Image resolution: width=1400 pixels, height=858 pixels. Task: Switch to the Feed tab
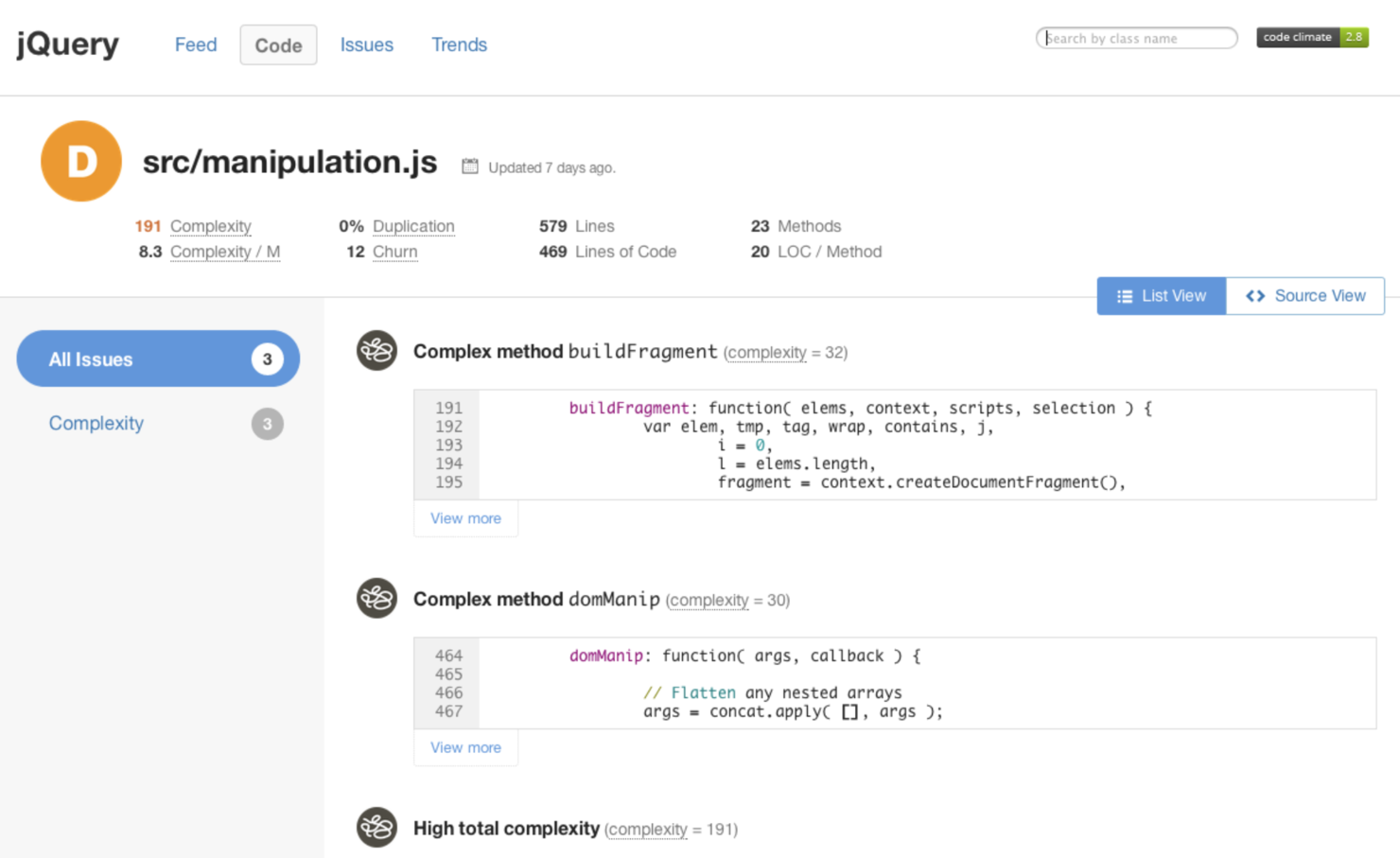[x=195, y=44]
